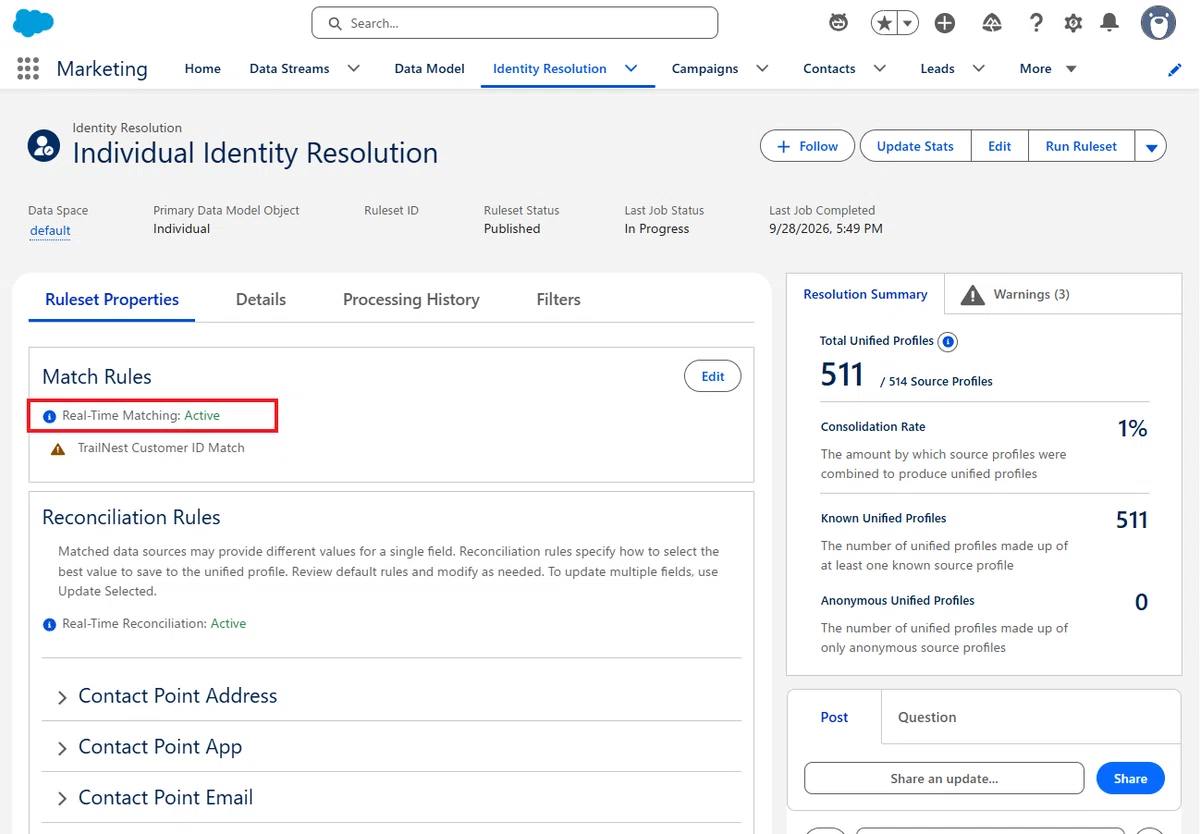This screenshot has width=1200, height=834.
Task: Click the Salesforce cloud logo
Action: (33, 22)
